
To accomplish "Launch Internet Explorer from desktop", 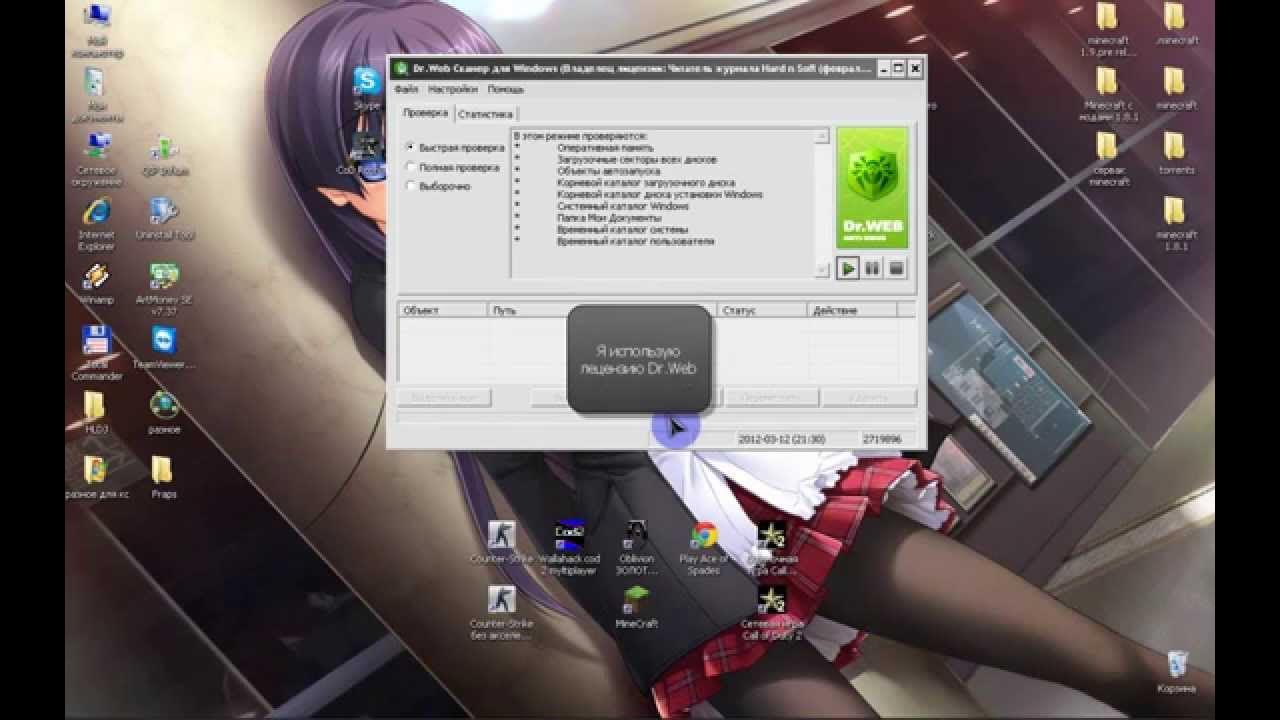I will coord(97,224).
